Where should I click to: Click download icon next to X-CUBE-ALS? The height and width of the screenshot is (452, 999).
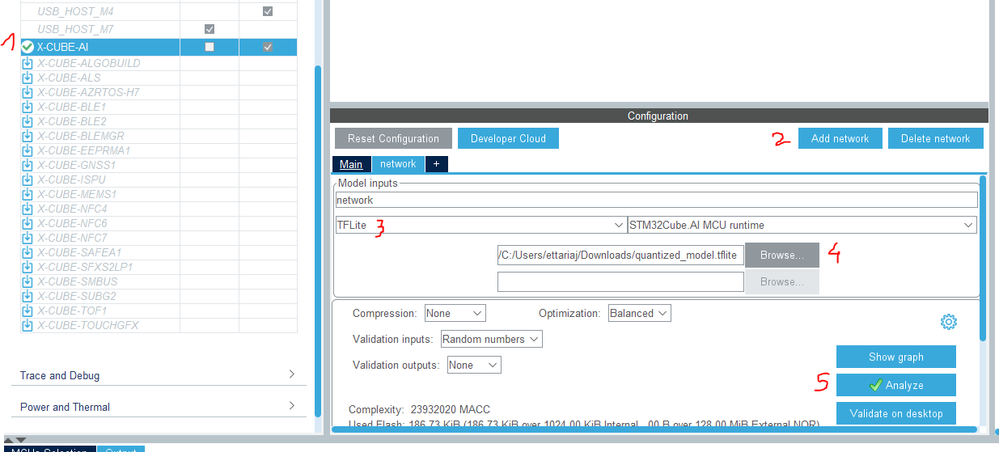pos(27,78)
